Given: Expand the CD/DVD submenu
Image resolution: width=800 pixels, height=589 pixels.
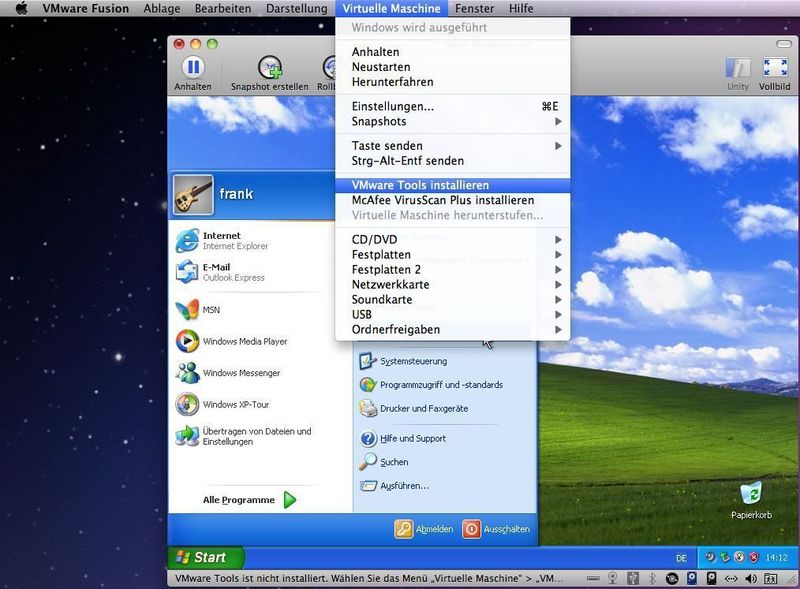Looking at the screenshot, I should 452,239.
